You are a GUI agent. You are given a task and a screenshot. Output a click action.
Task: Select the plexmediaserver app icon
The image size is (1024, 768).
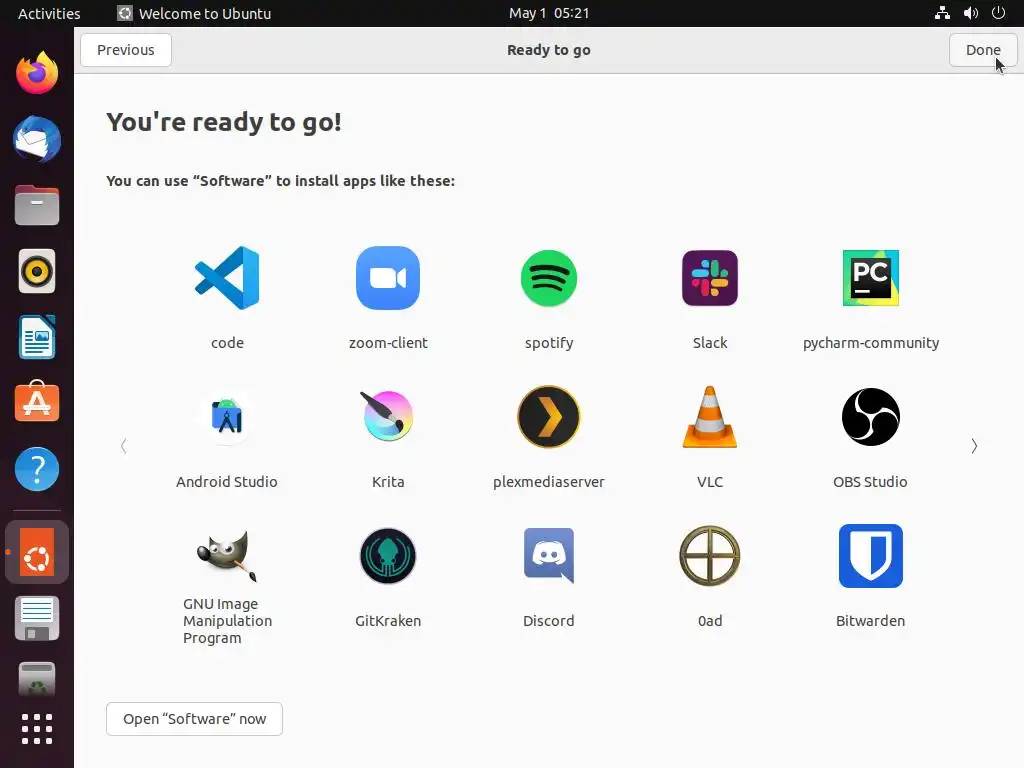tap(549, 417)
